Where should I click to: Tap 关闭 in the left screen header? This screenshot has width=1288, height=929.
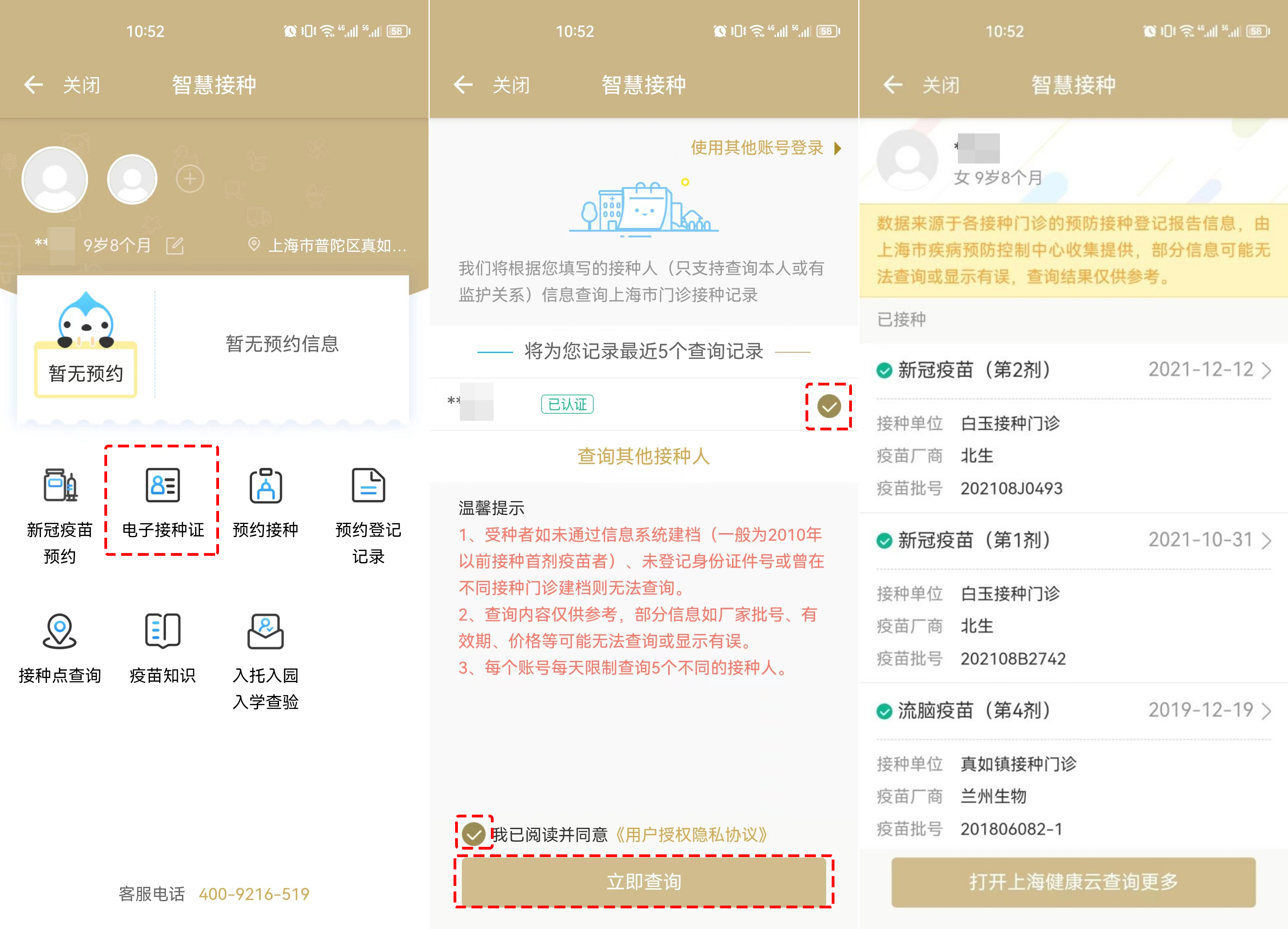pos(81,85)
